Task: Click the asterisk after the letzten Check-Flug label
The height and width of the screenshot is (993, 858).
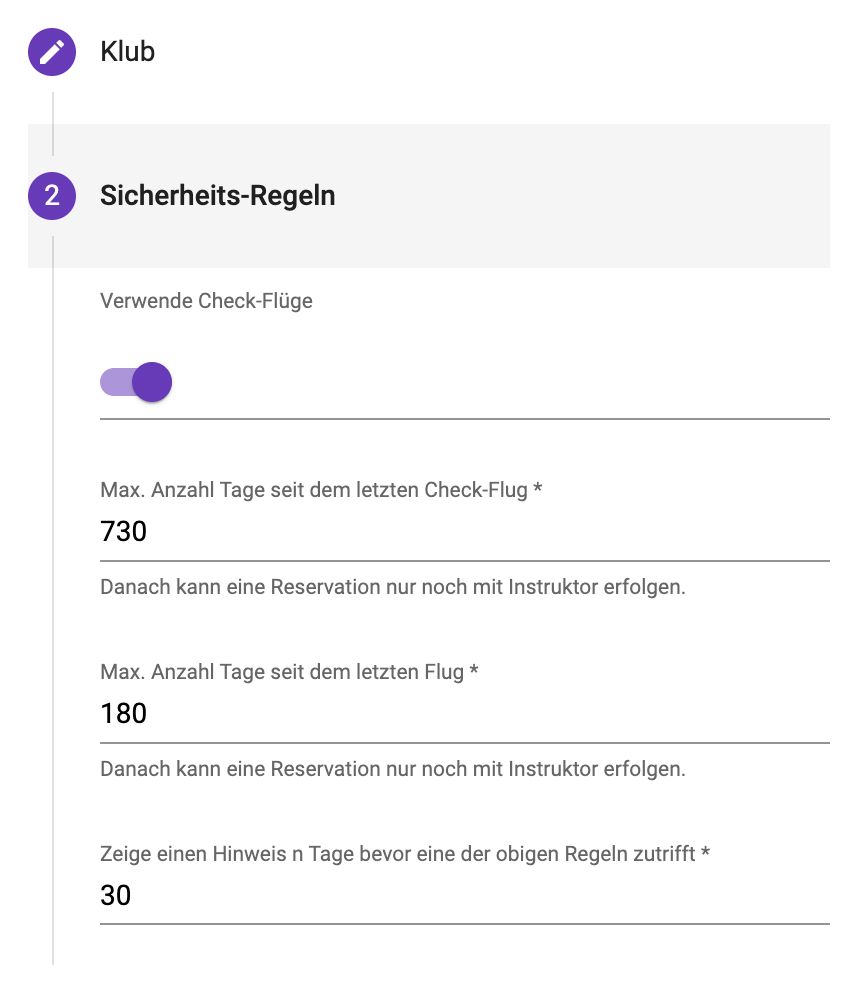Action: click(x=538, y=488)
